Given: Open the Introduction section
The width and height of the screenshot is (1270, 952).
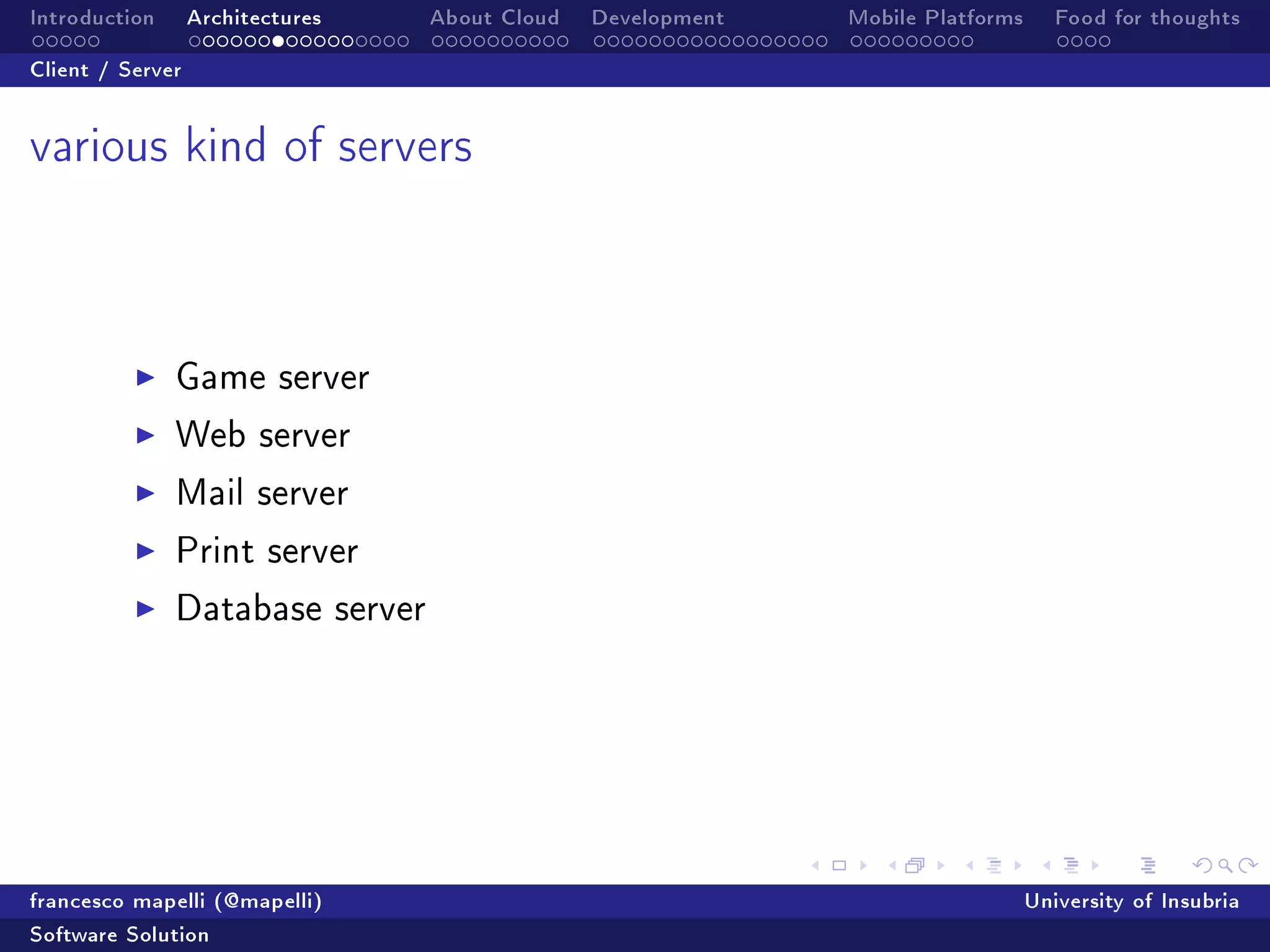Looking at the screenshot, I should [x=92, y=18].
